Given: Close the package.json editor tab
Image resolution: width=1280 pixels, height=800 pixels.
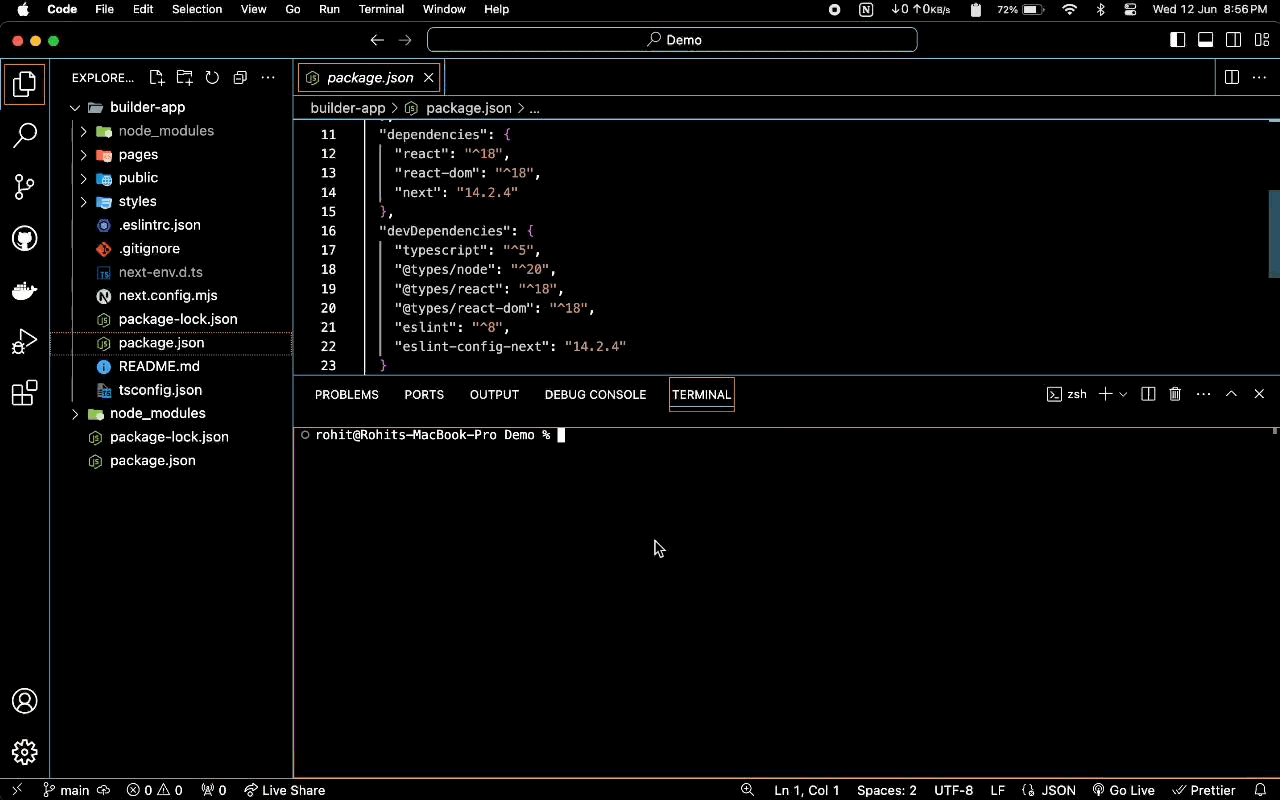Looking at the screenshot, I should [x=428, y=78].
